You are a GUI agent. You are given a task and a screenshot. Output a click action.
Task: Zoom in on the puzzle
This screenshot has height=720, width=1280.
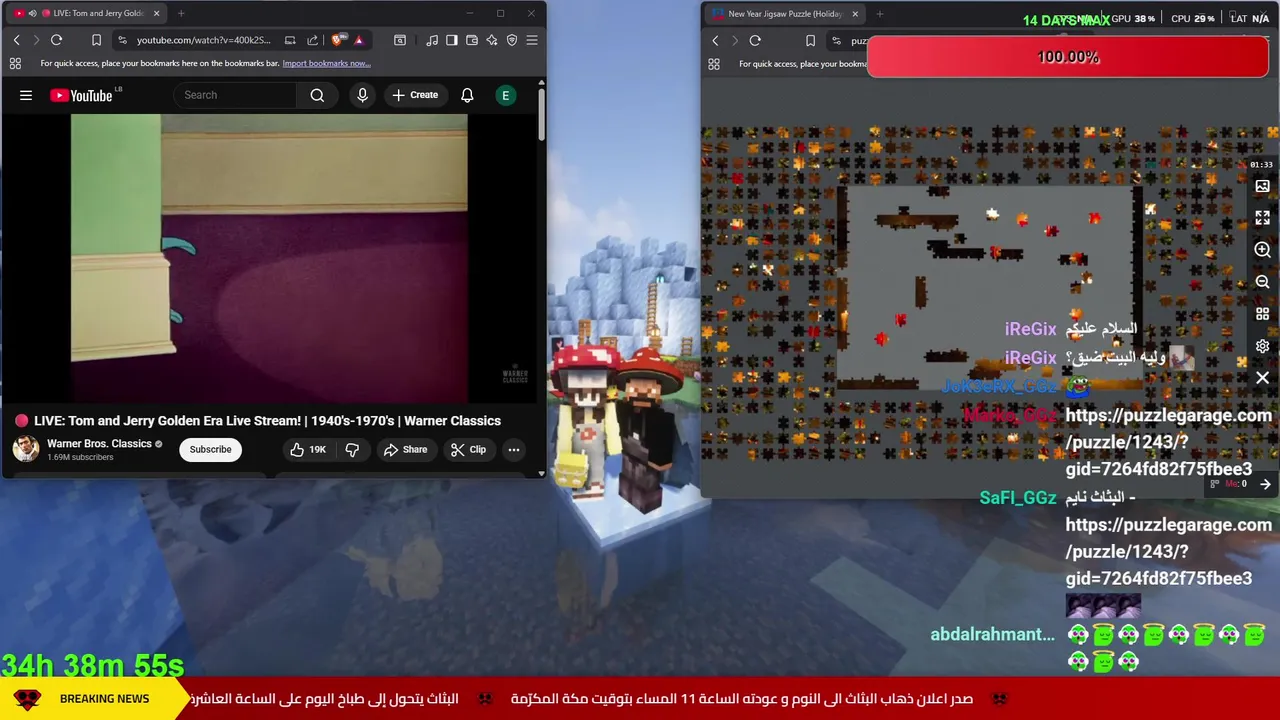coord(1262,250)
